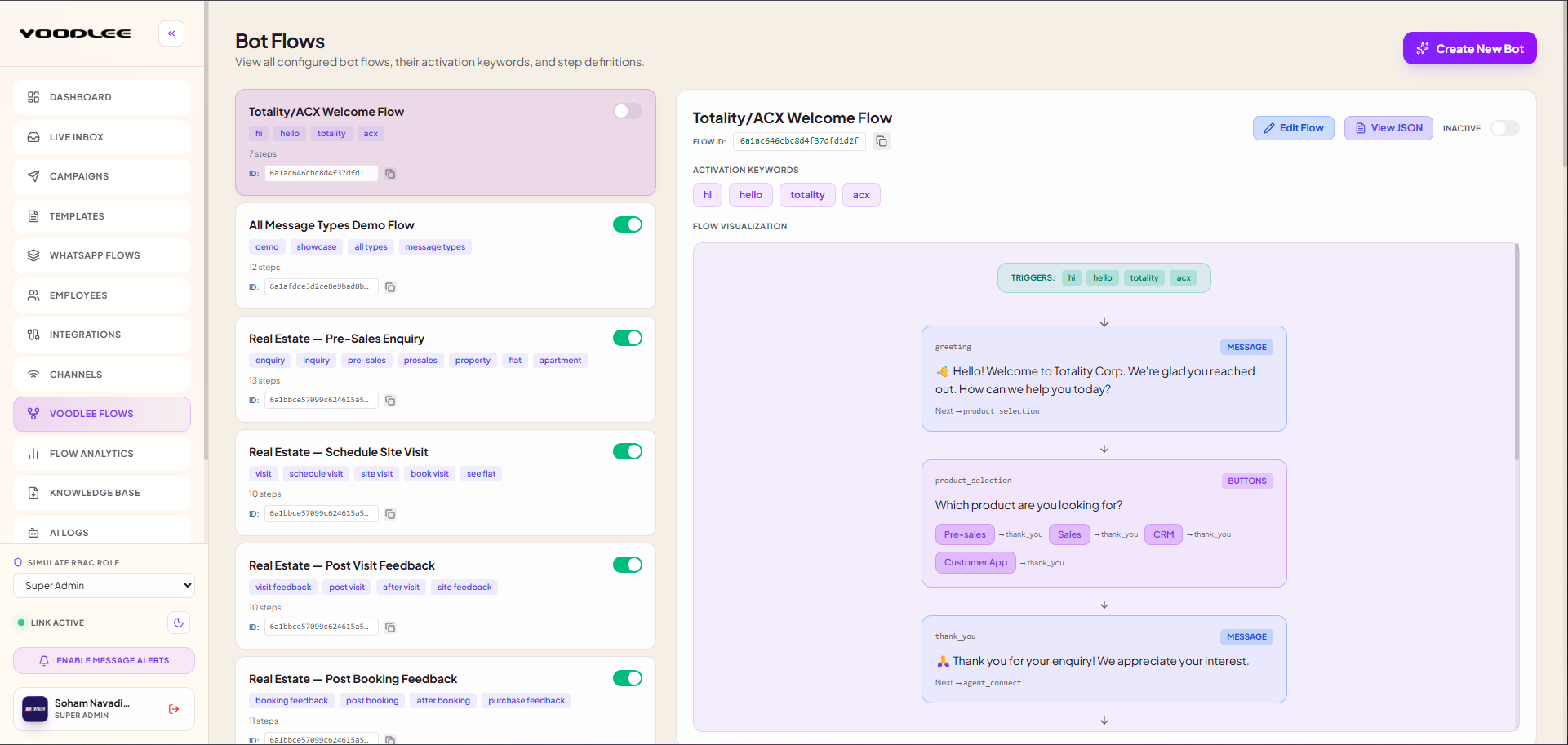Select the Real Estate — Schedule Site Visit card title
1568x745 pixels.
tap(338, 452)
